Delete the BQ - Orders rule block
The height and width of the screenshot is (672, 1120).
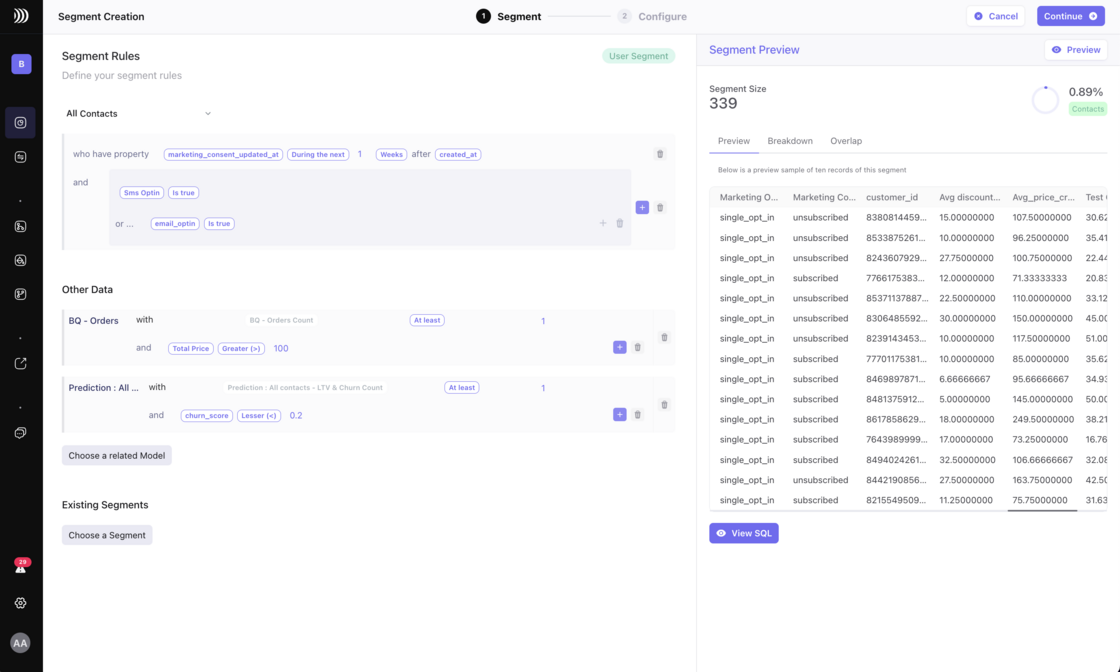tap(664, 337)
